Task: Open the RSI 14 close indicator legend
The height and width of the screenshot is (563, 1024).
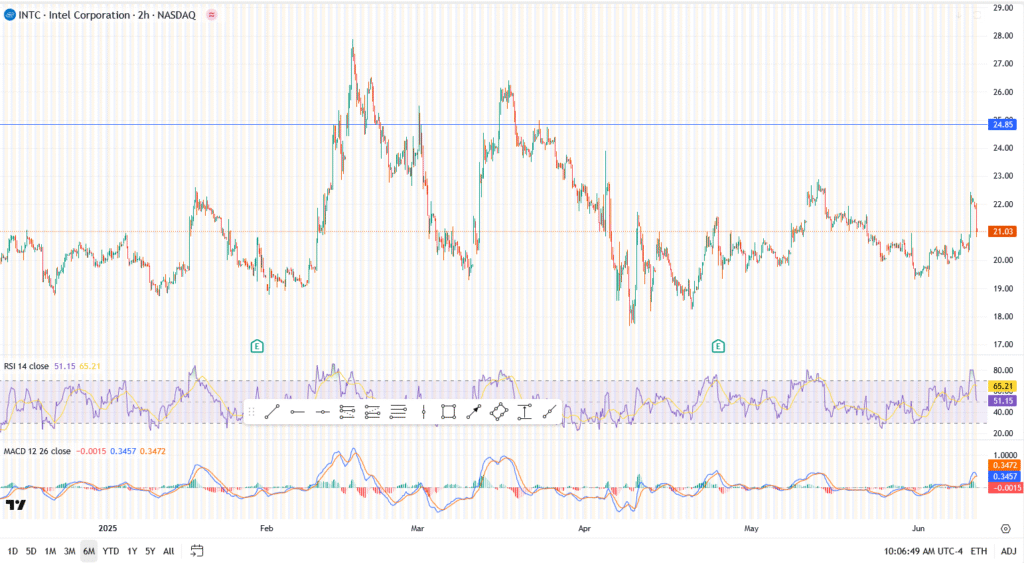Action: (40, 368)
